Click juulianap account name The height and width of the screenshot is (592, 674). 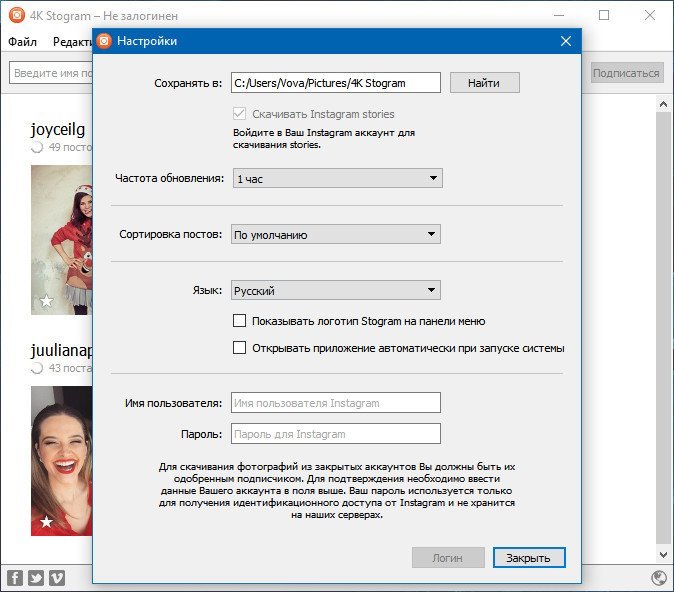[61, 350]
